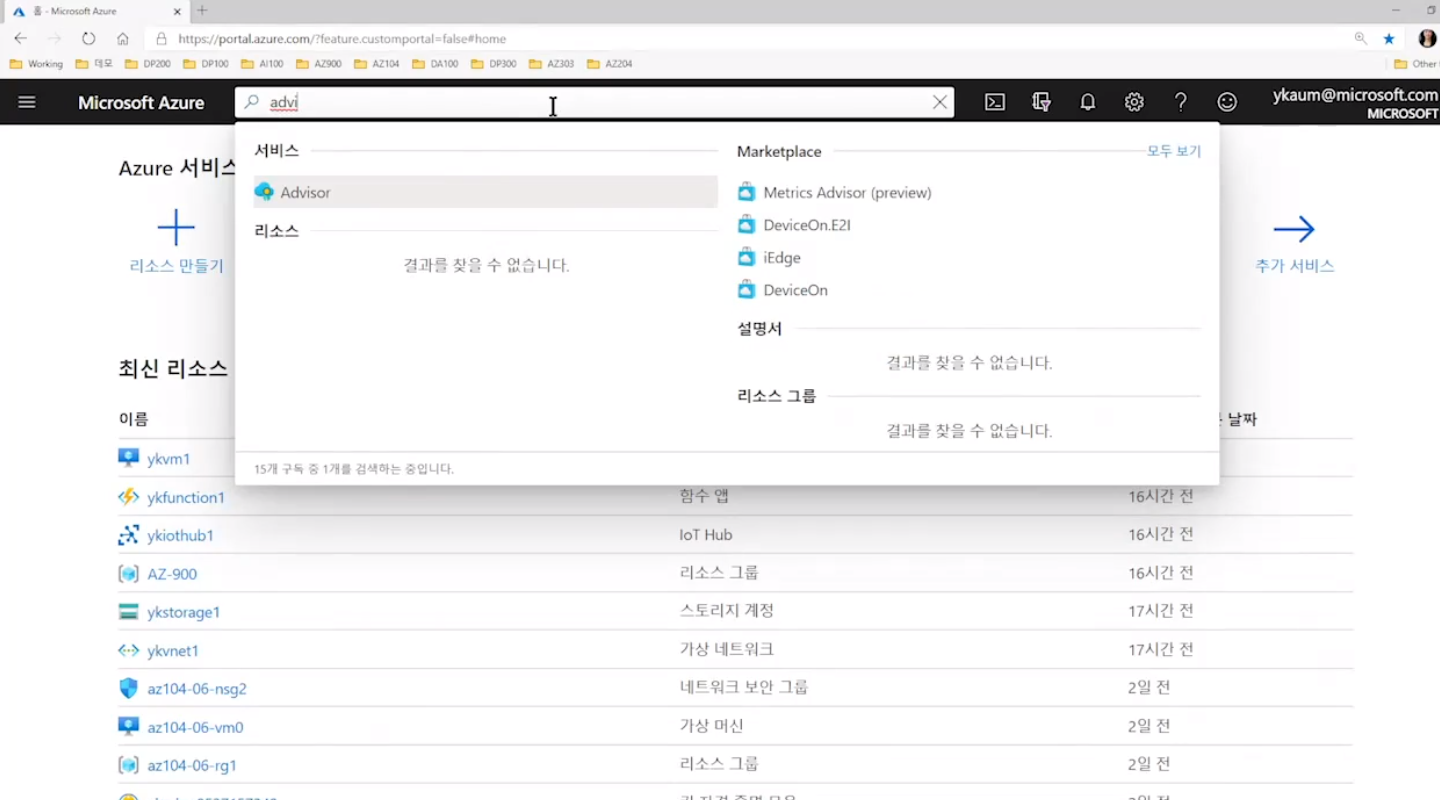Viewport: 1440px width, 800px height.
Task: Open the AZ303 bookmarks folder
Action: pos(552,64)
